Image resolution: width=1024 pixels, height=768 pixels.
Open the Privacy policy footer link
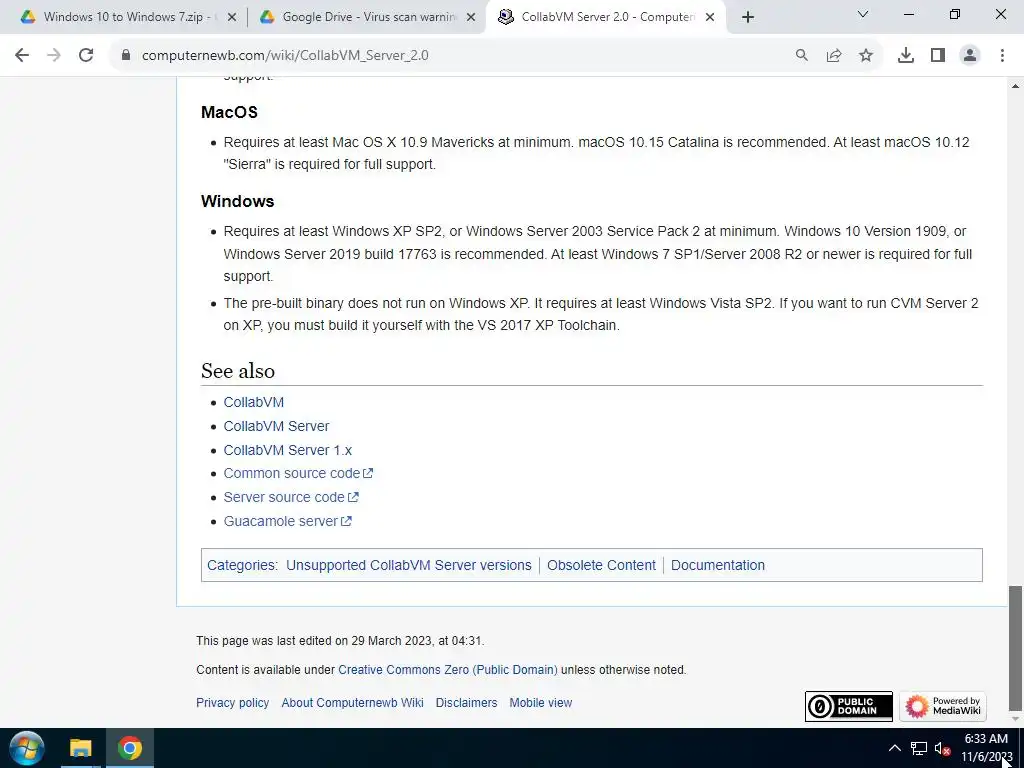tap(232, 703)
